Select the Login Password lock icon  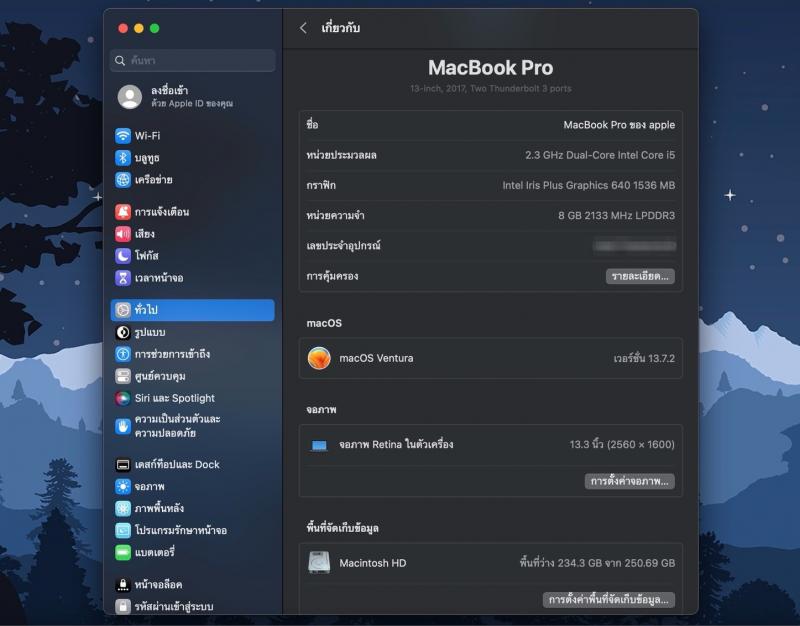[x=122, y=606]
